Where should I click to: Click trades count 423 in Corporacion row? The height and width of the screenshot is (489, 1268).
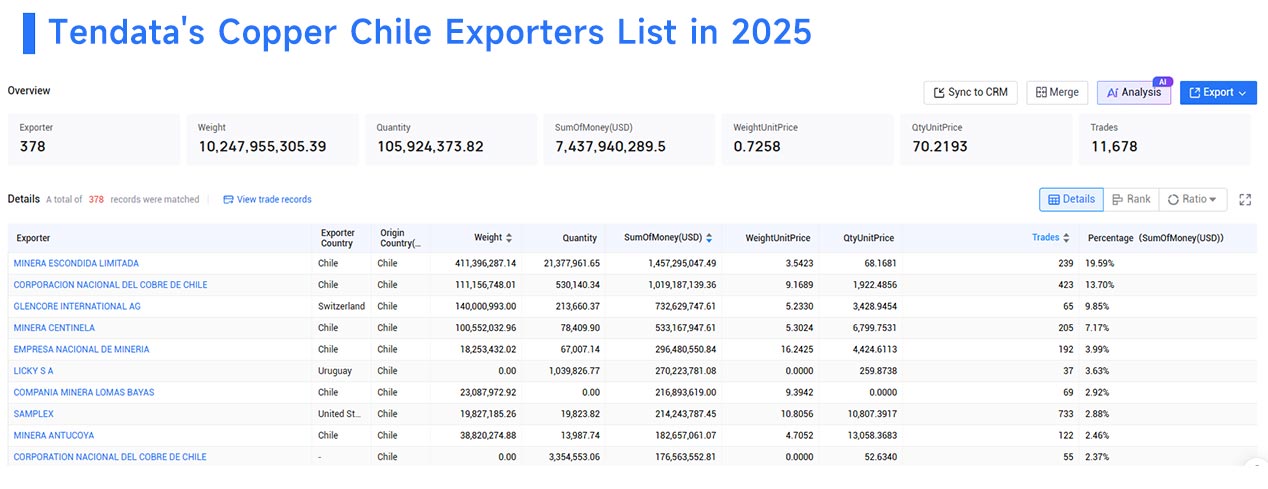pyautogui.click(x=1065, y=285)
